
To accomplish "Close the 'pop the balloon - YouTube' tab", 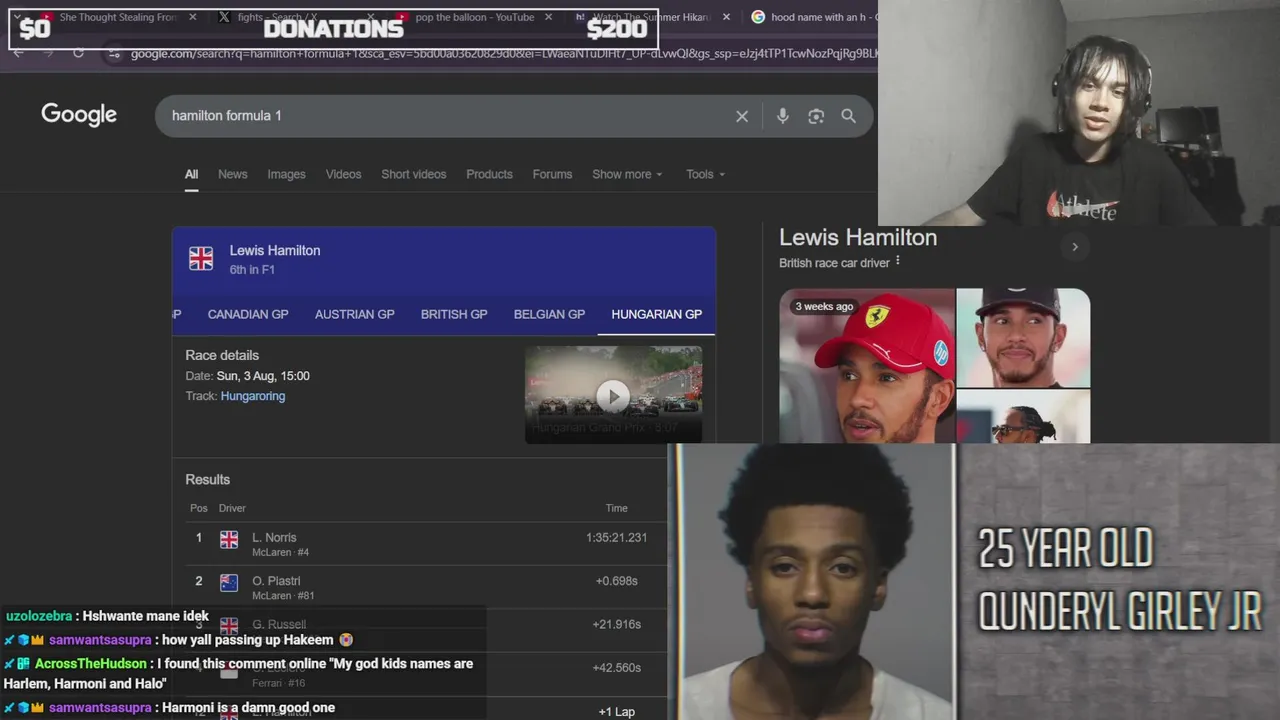I will click(x=548, y=17).
